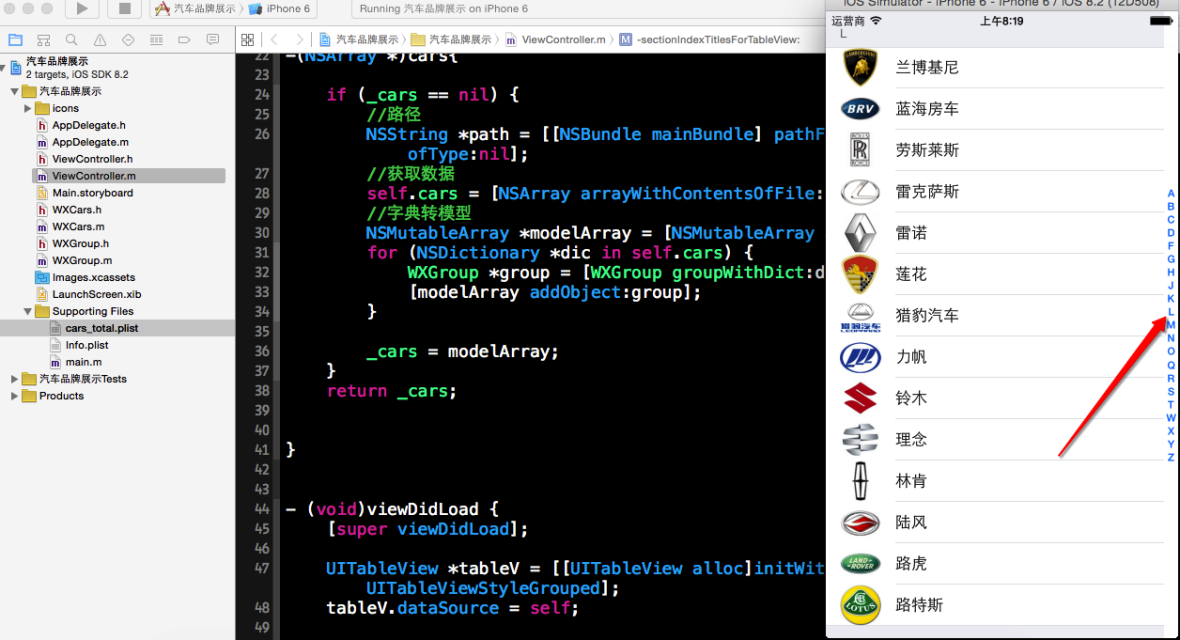Expand the Products folder
This screenshot has height=640, width=1180.
14,396
